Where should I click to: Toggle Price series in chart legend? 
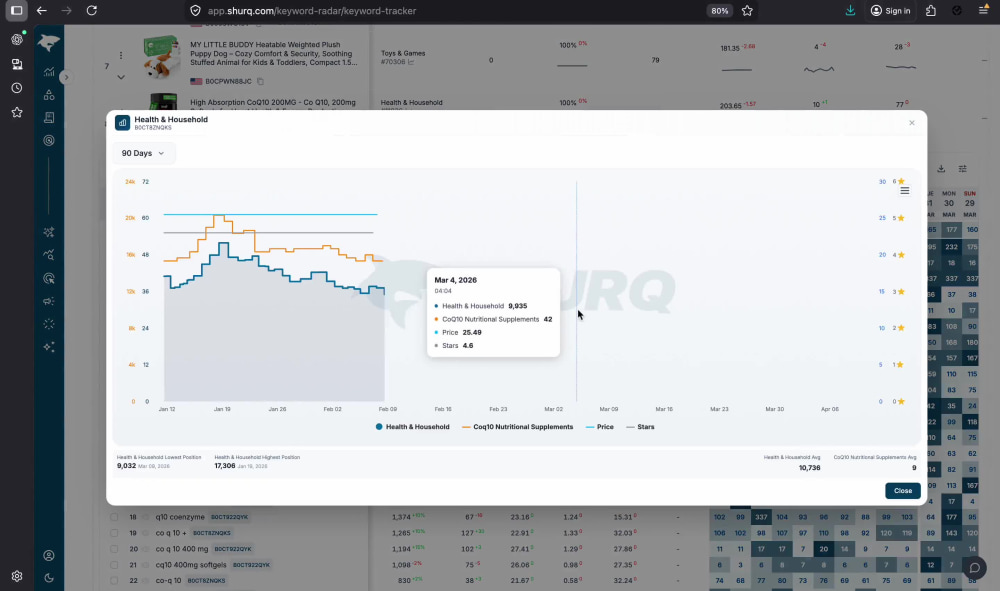tap(599, 427)
